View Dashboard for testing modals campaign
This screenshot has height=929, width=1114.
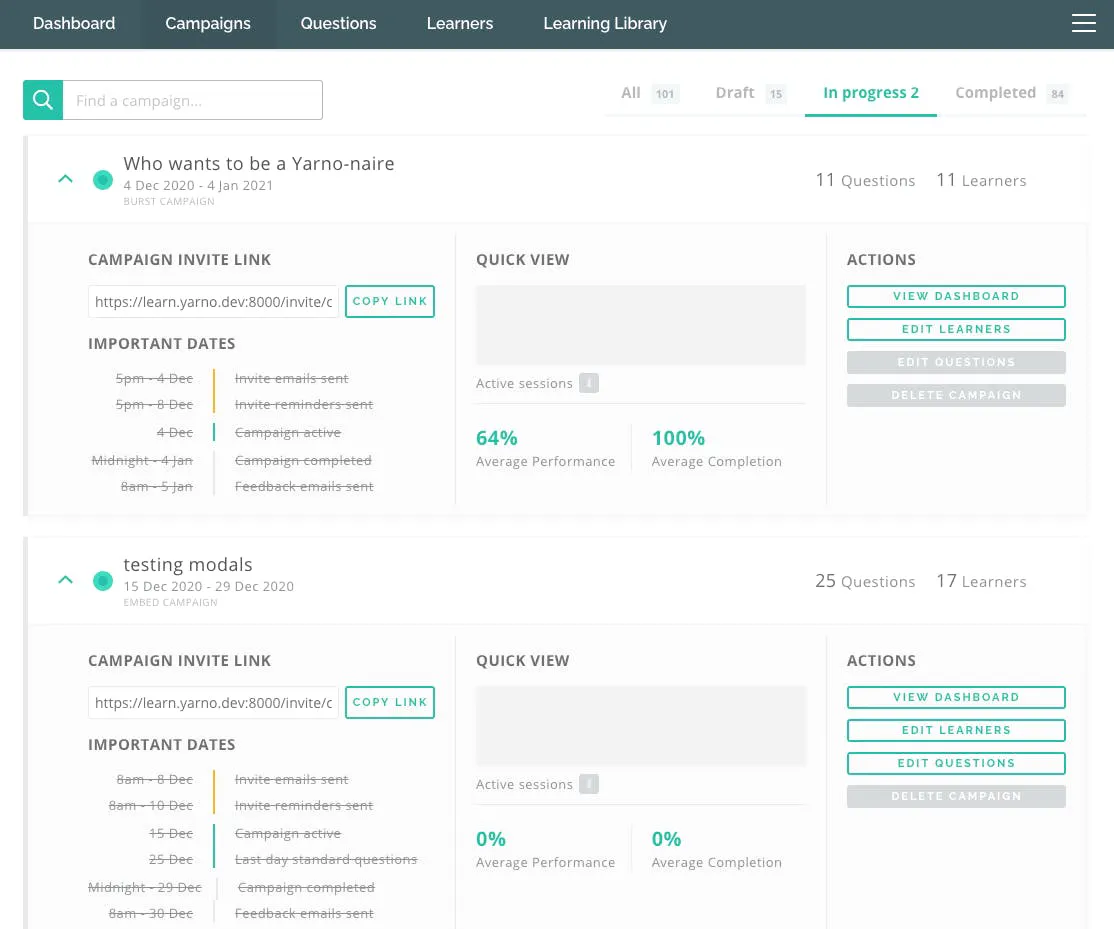[956, 697]
